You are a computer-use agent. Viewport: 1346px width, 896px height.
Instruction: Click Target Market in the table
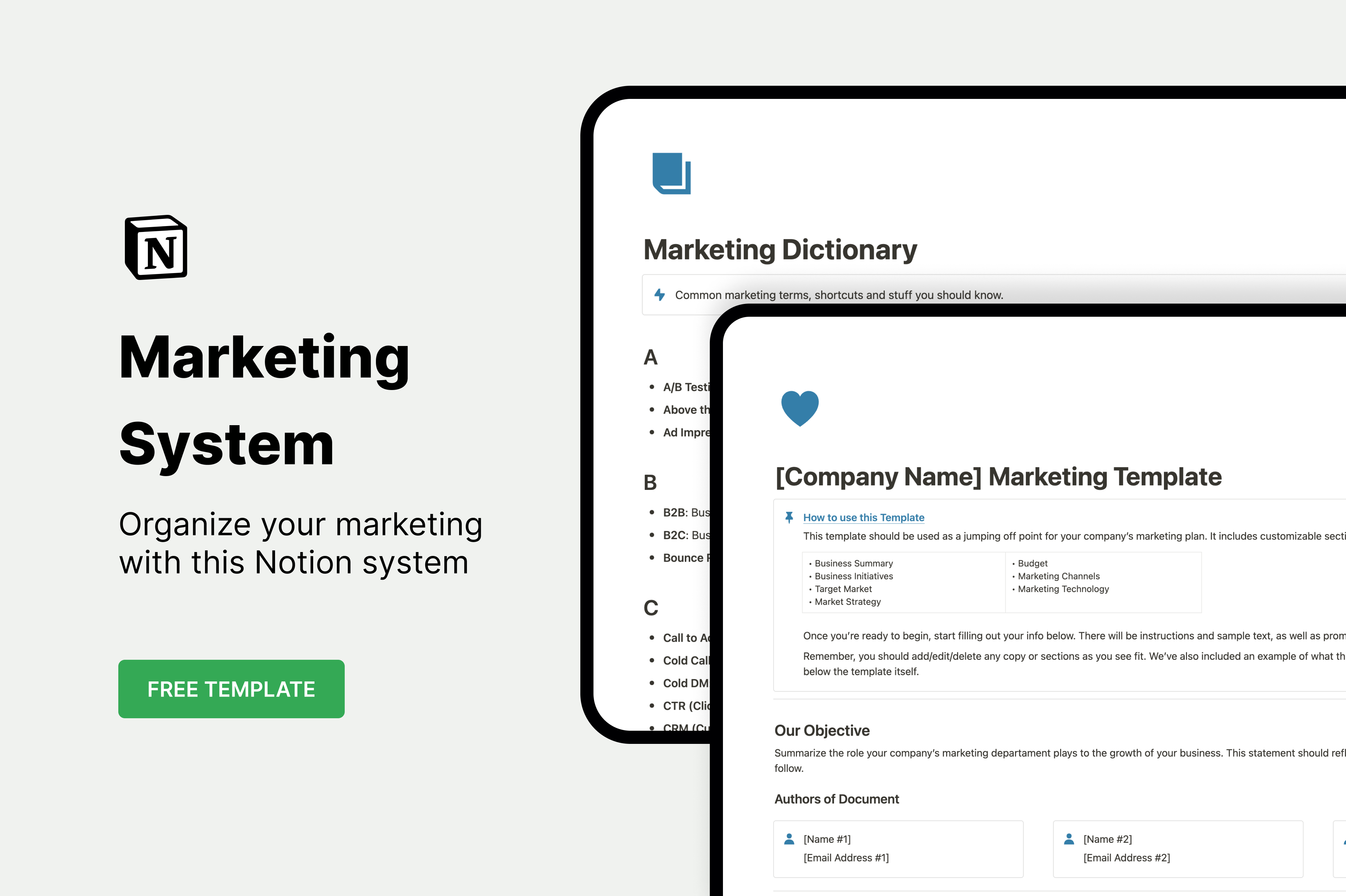[x=843, y=588]
